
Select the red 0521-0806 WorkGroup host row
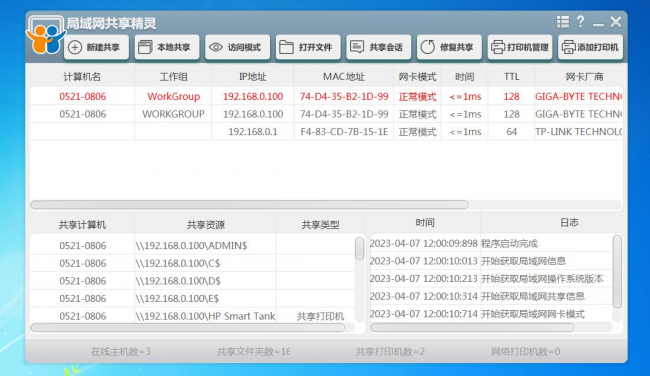(326, 97)
